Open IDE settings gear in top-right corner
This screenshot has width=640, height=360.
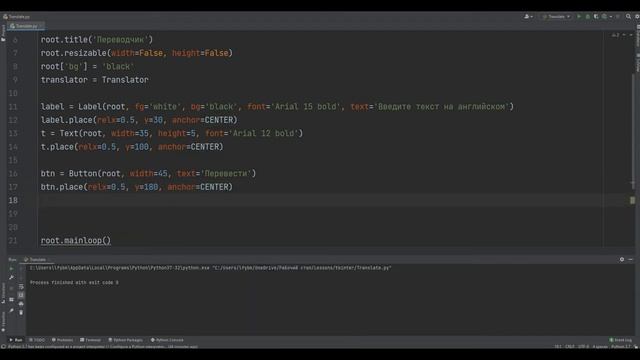[x=637, y=17]
